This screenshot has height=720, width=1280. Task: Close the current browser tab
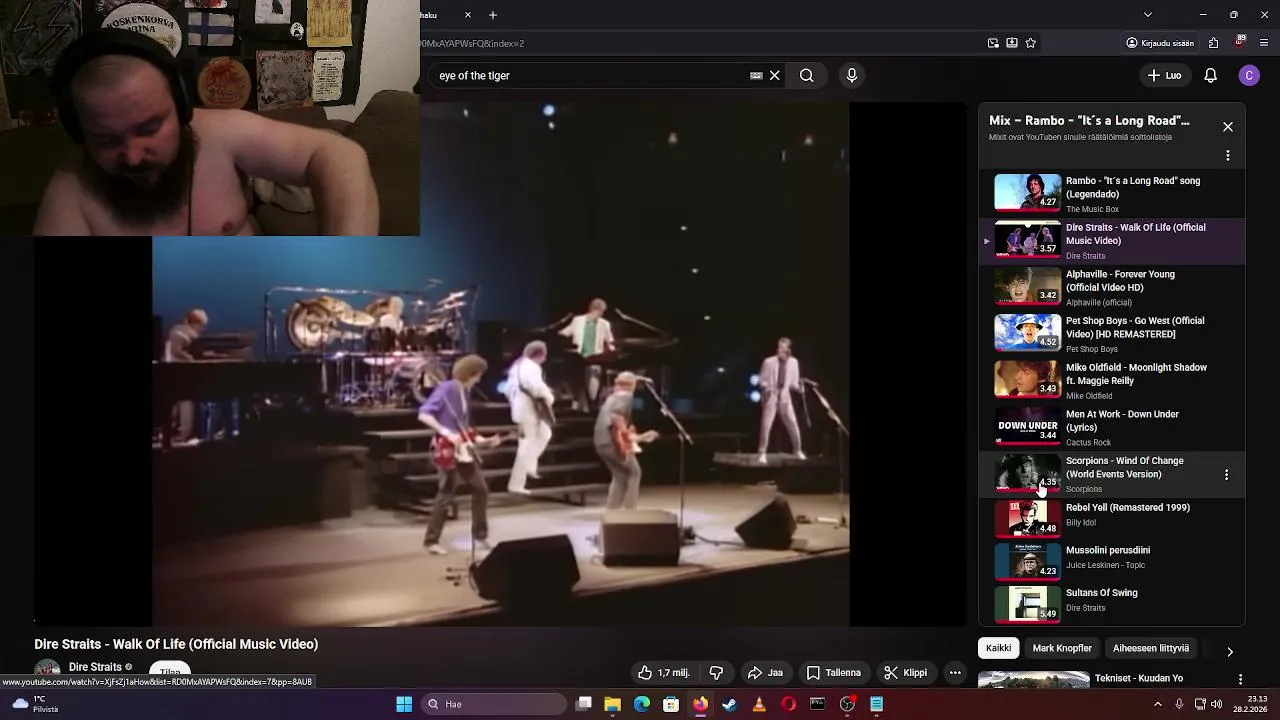pyautogui.click(x=468, y=15)
